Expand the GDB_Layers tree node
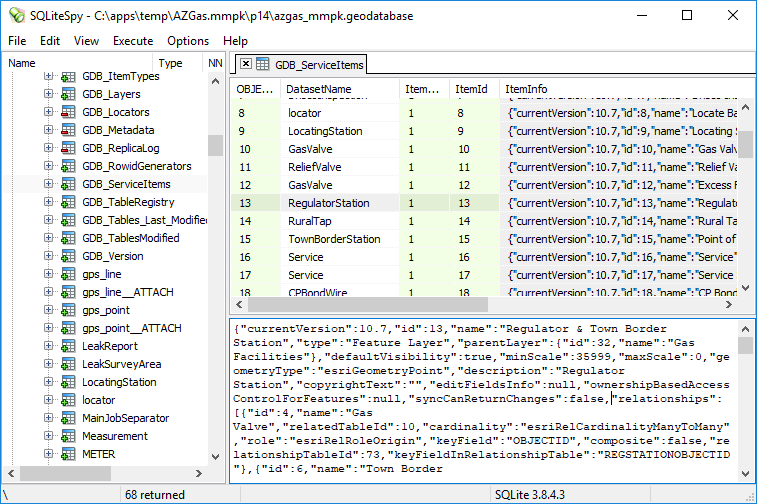Screen dimensions: 757x504 (48, 94)
